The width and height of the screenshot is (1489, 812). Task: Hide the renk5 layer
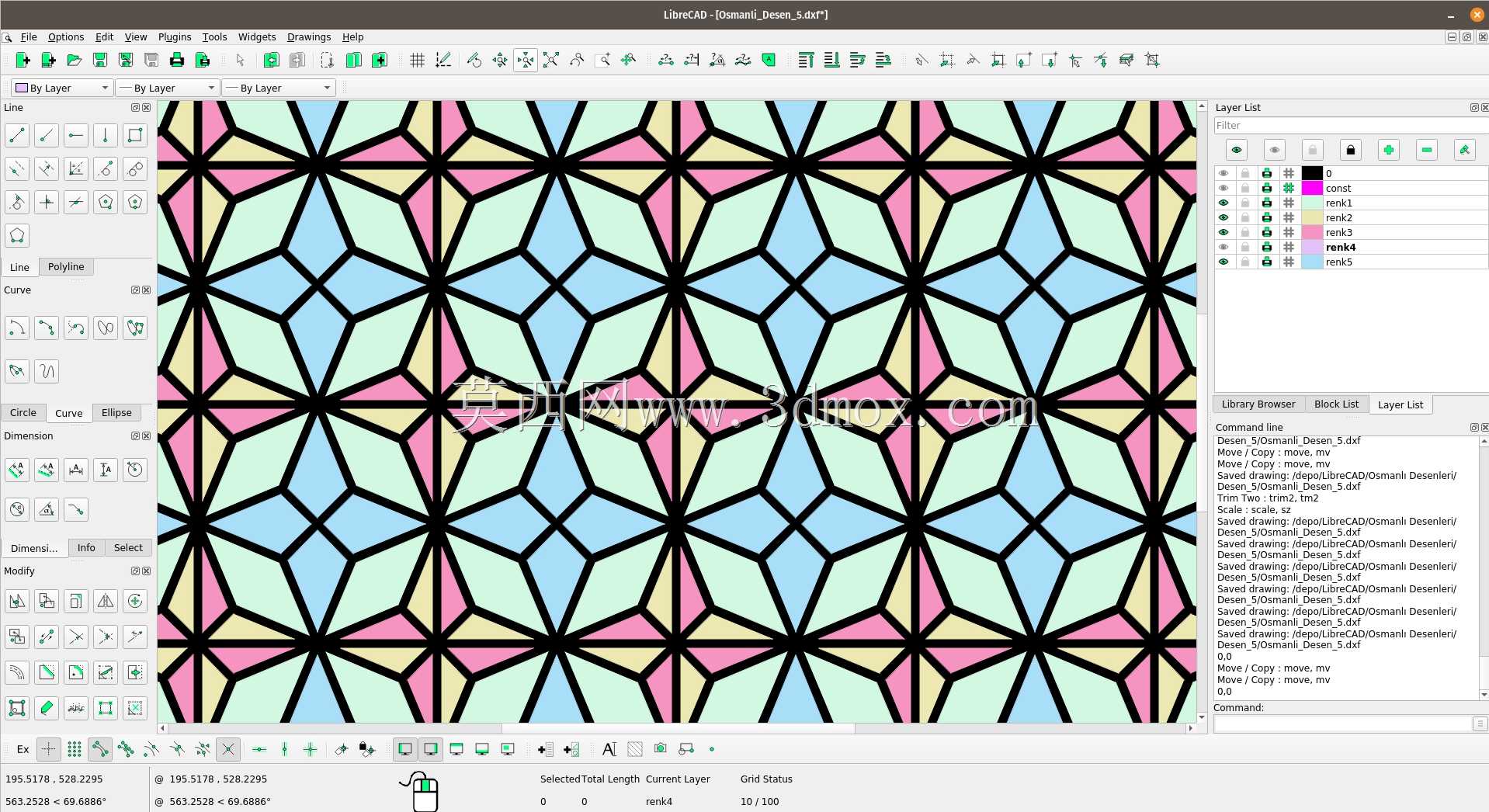(1223, 262)
